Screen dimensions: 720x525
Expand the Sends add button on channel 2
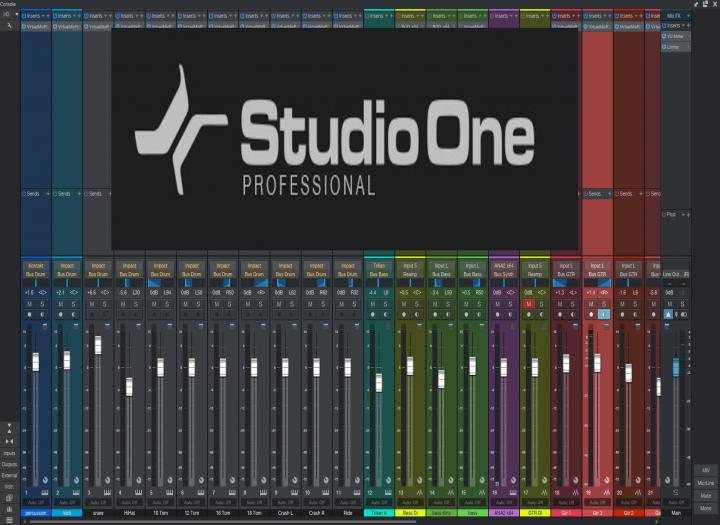tap(79, 194)
